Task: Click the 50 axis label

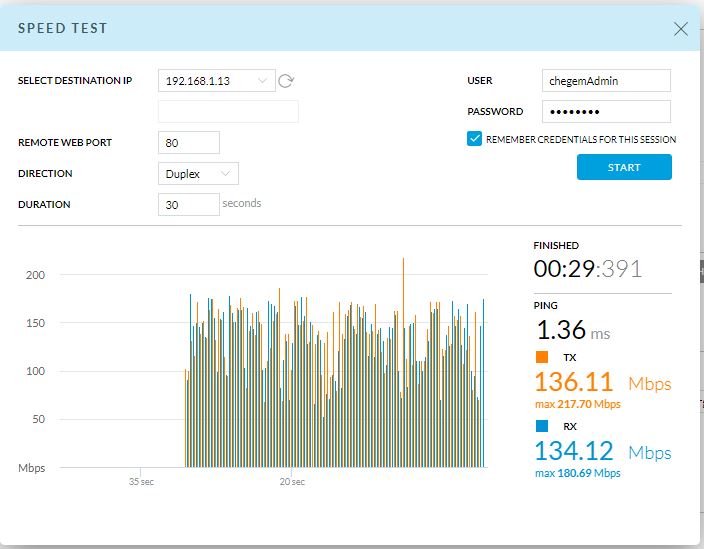Action: pos(38,419)
